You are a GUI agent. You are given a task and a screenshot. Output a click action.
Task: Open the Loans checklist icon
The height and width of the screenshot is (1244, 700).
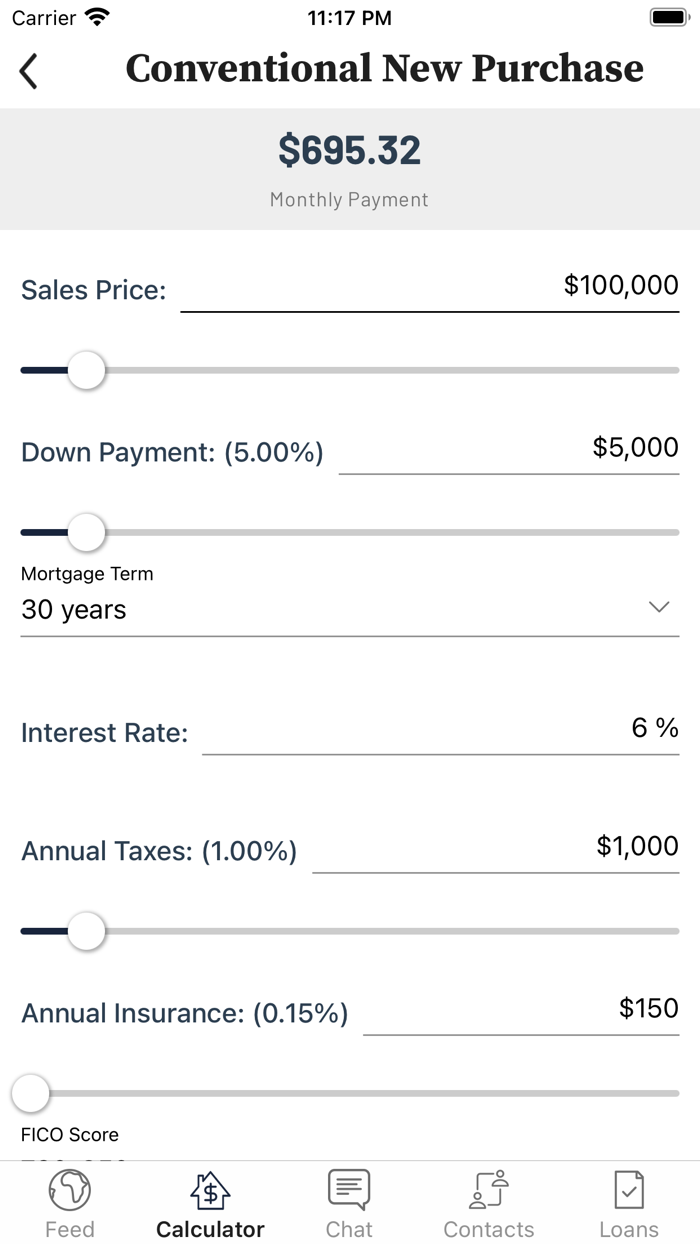coord(629,1188)
